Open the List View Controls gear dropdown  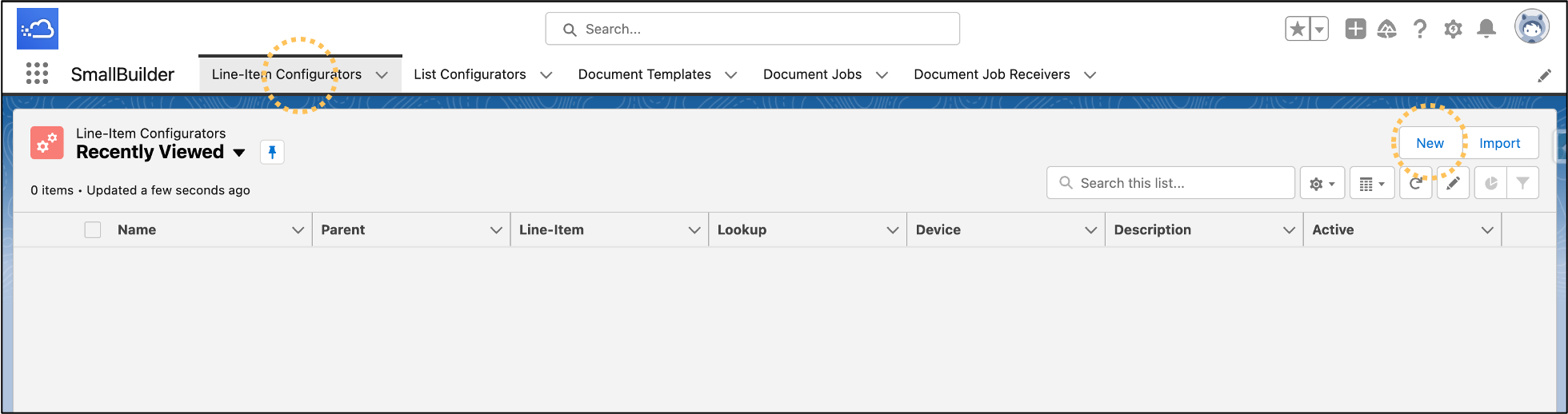[1322, 184]
